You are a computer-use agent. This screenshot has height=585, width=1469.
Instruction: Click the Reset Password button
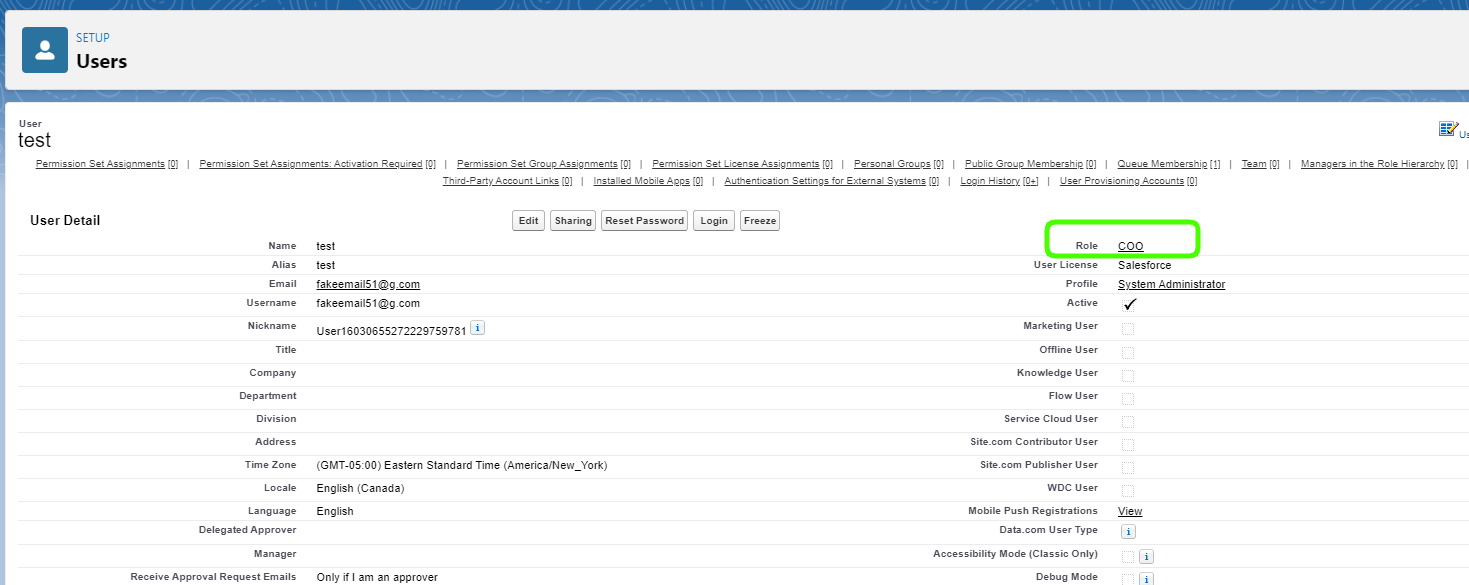click(645, 221)
